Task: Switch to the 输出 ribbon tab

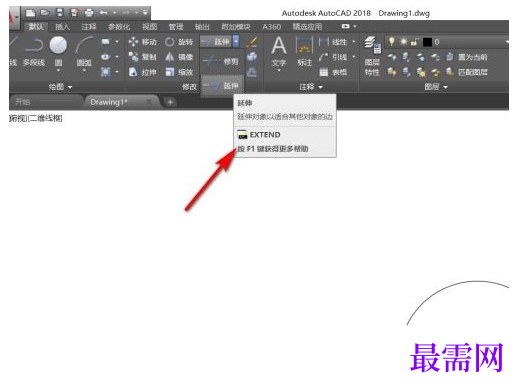Action: pyautogui.click(x=202, y=27)
